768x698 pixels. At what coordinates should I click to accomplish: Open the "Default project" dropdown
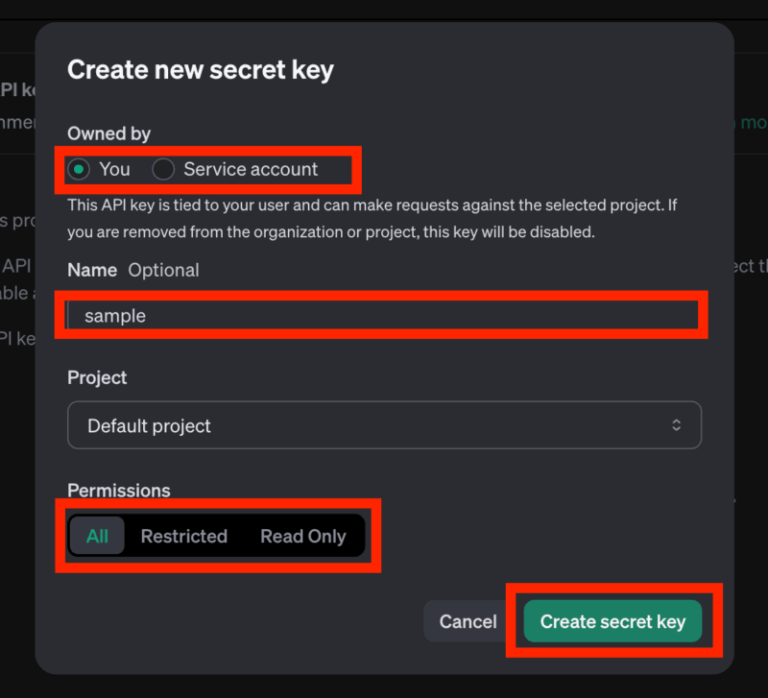384,425
